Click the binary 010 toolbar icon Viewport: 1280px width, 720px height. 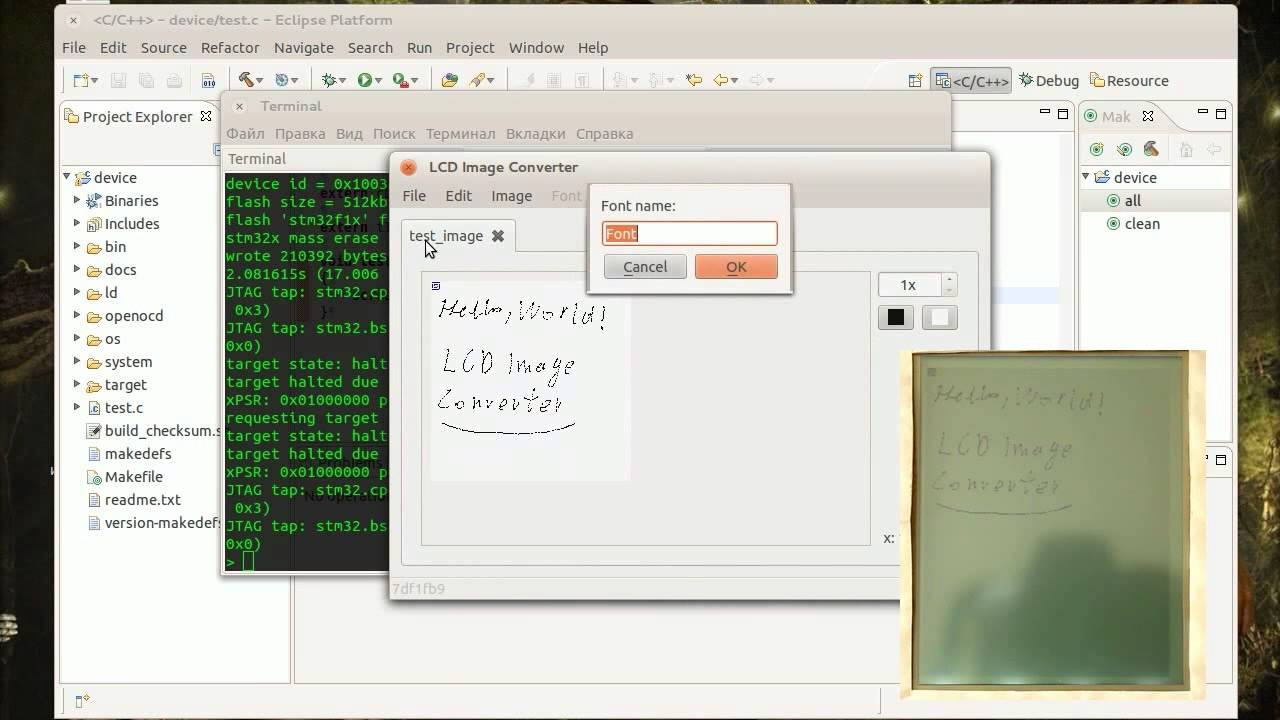click(208, 81)
